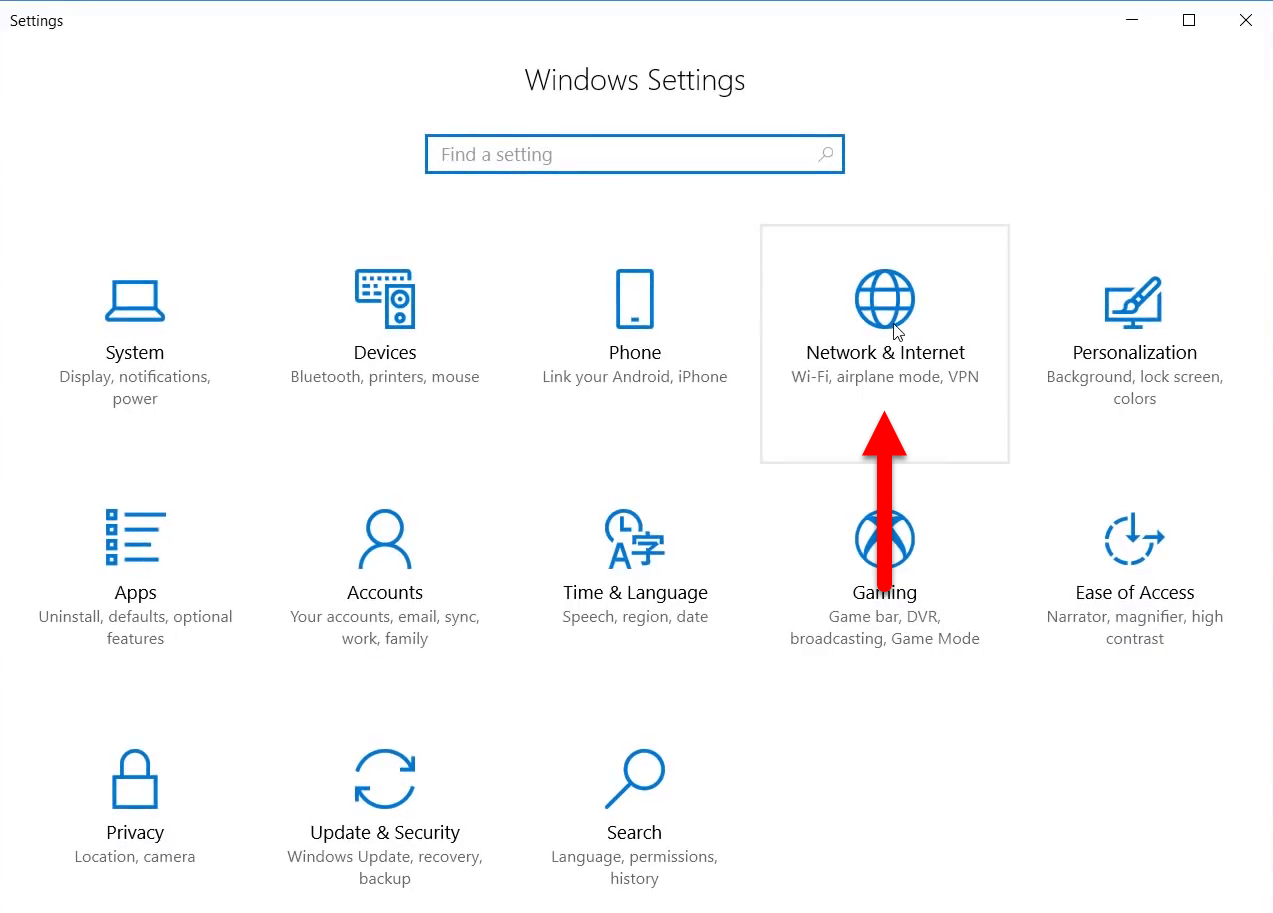Open the Privacy padlock icon
This screenshot has width=1273, height=913.
click(135, 778)
